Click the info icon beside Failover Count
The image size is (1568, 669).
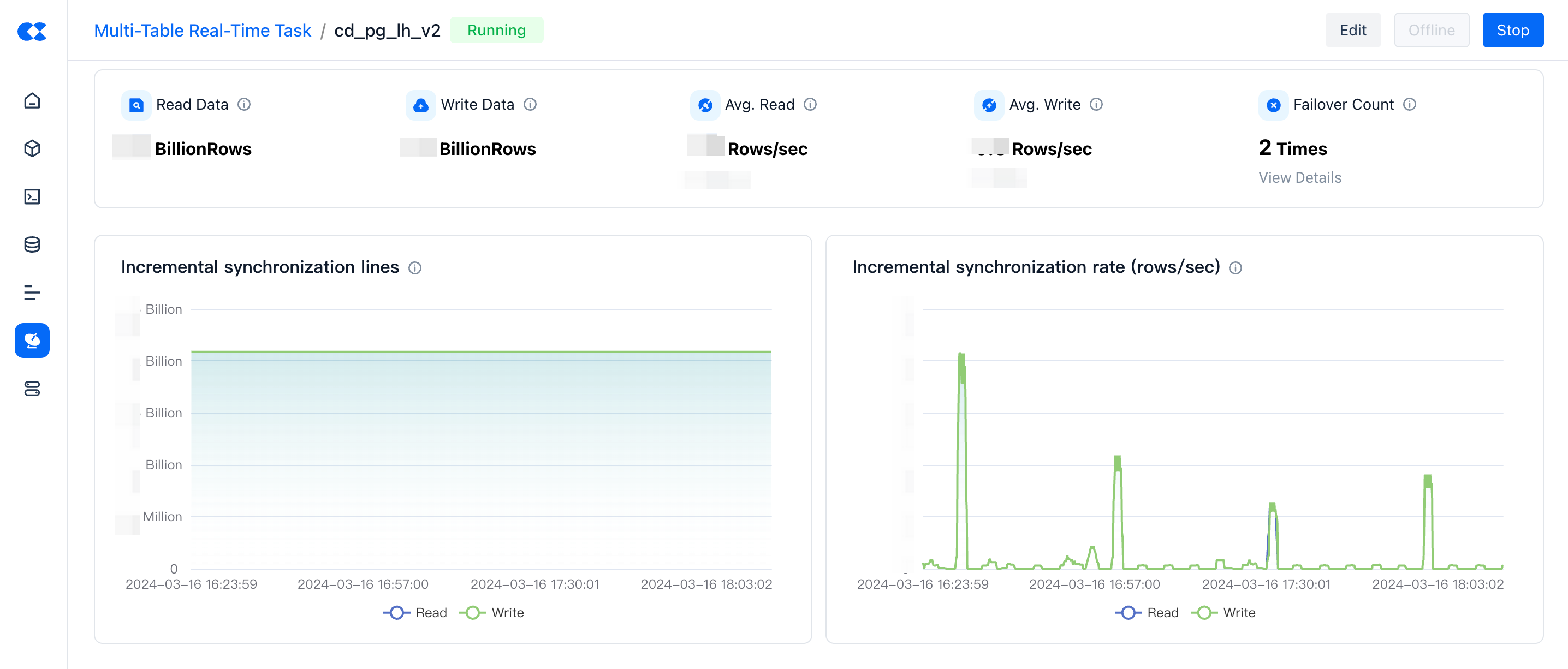click(x=1409, y=105)
